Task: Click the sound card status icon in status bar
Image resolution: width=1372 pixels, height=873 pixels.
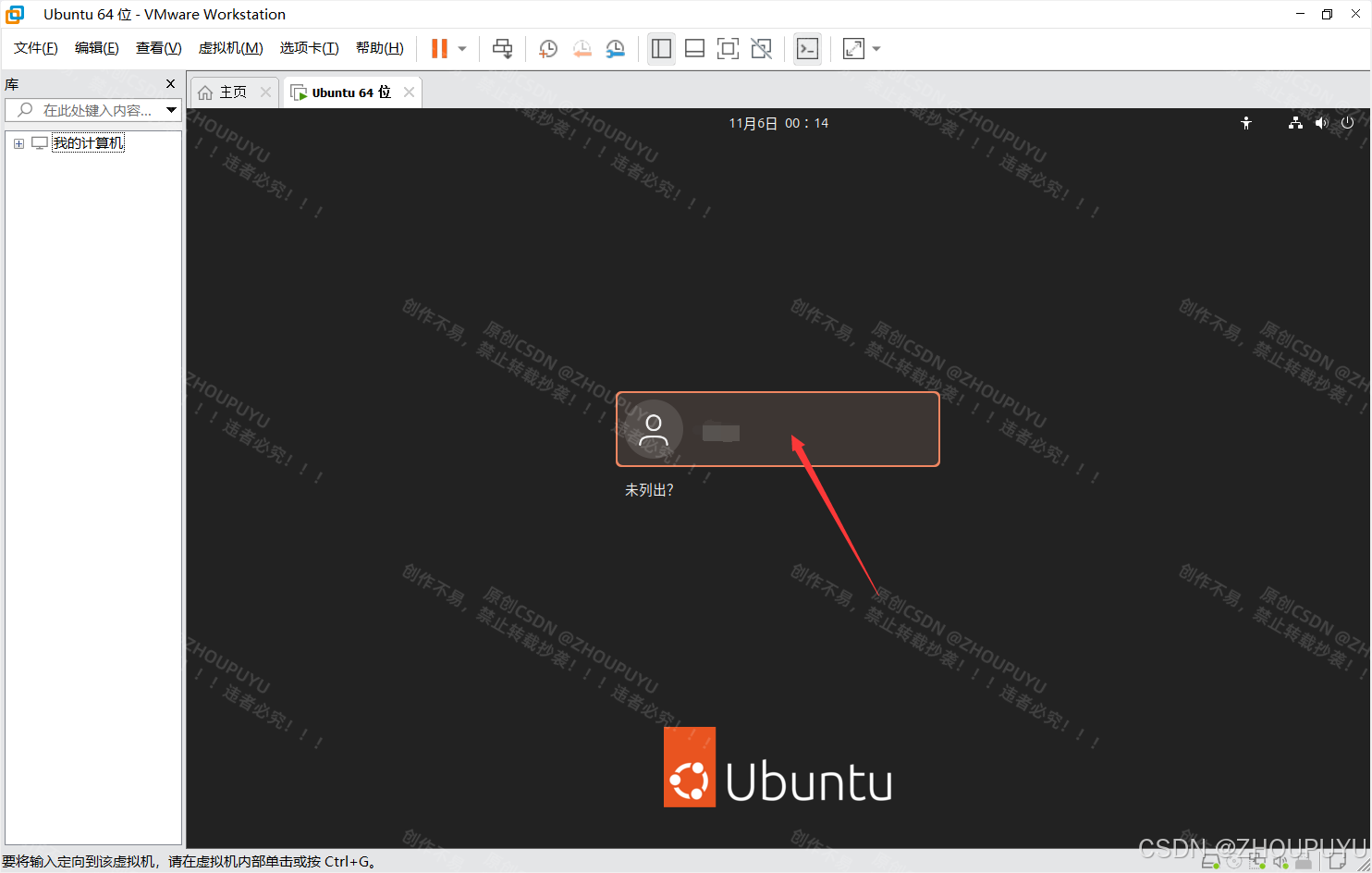Action: point(1280,862)
